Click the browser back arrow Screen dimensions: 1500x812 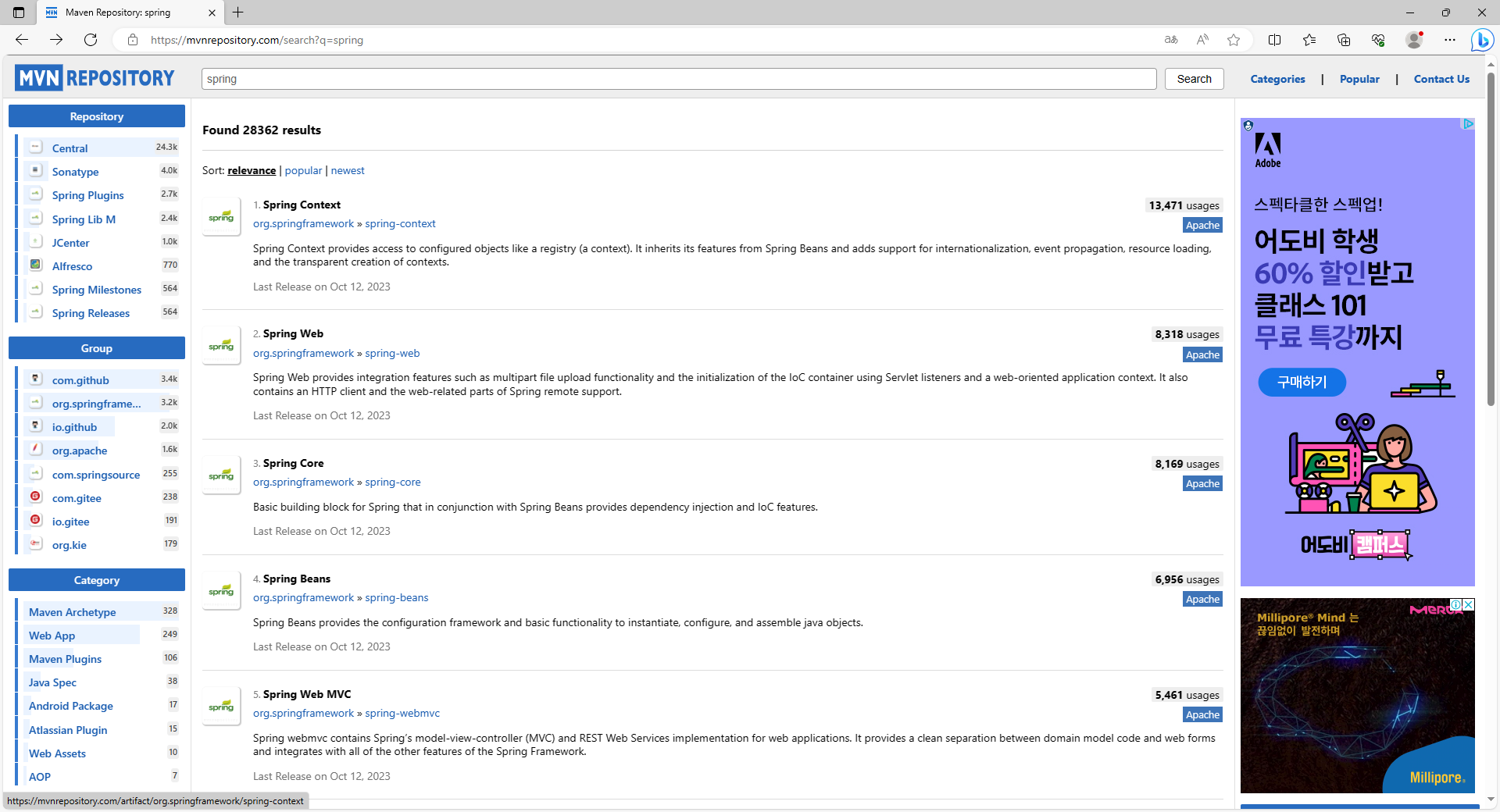pyautogui.click(x=22, y=40)
